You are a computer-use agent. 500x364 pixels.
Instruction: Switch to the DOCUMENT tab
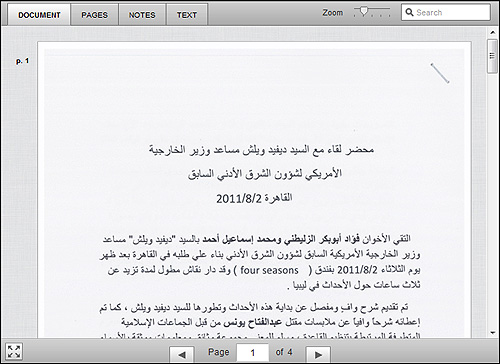click(39, 15)
